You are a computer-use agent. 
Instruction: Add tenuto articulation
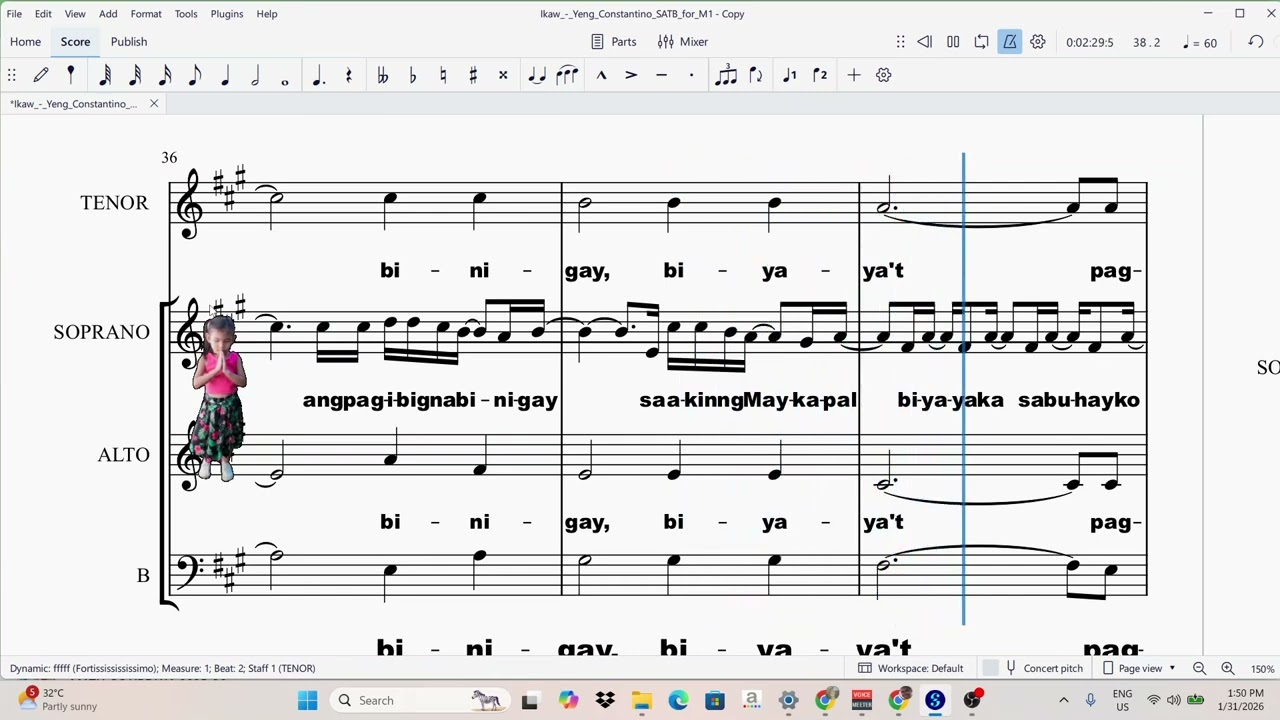661,75
